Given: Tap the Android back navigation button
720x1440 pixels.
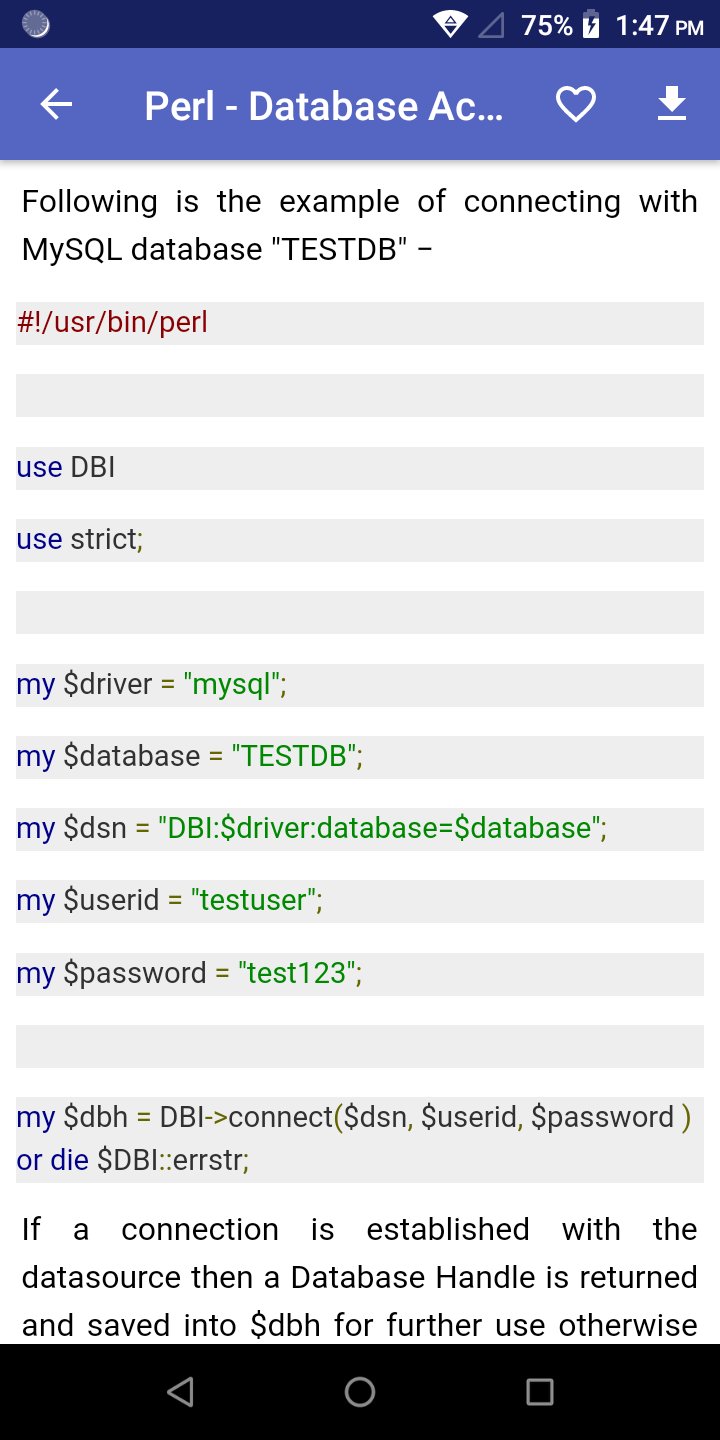Looking at the screenshot, I should pyautogui.click(x=180, y=1392).
